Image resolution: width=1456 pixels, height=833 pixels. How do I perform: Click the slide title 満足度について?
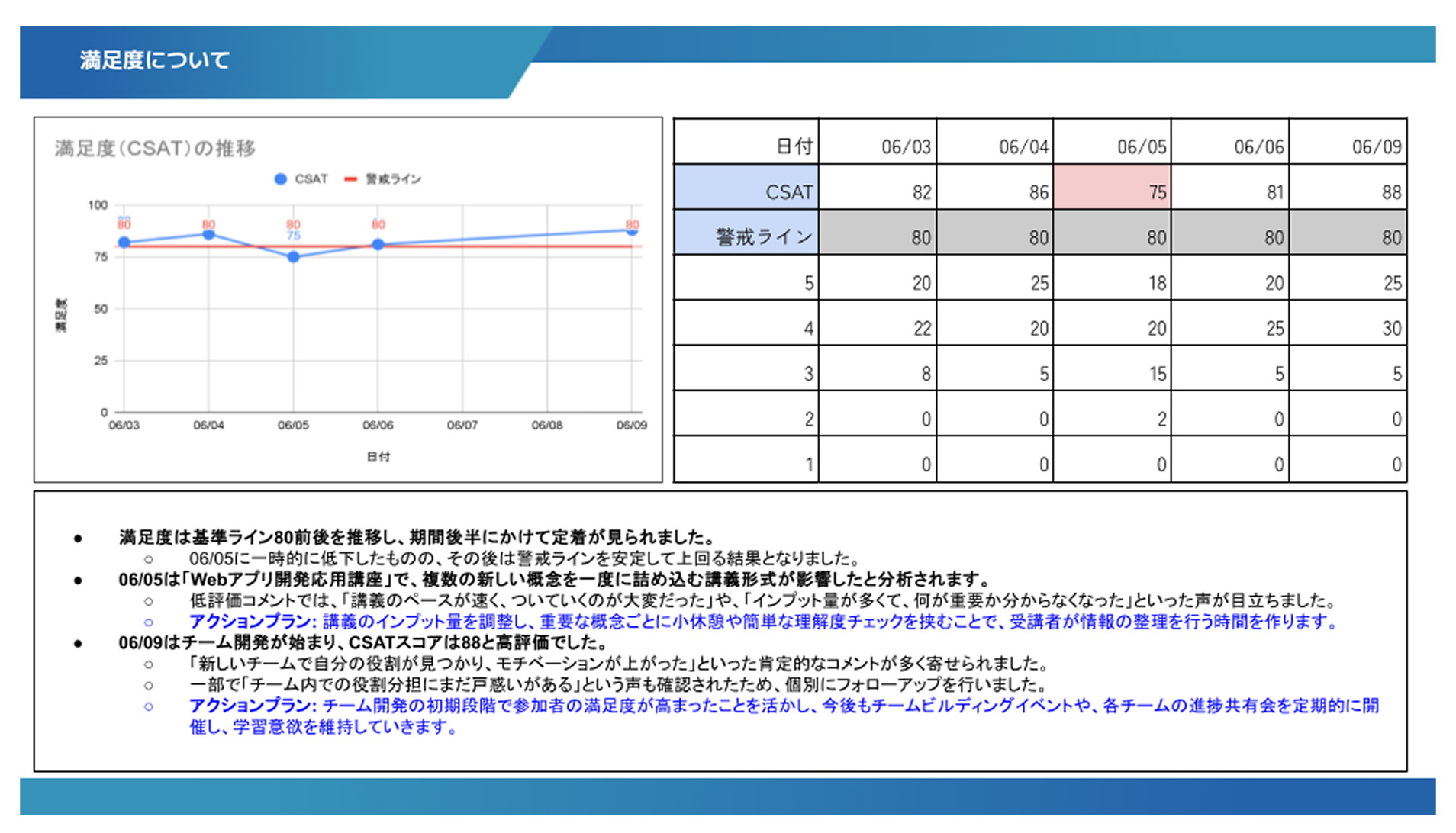click(x=155, y=60)
